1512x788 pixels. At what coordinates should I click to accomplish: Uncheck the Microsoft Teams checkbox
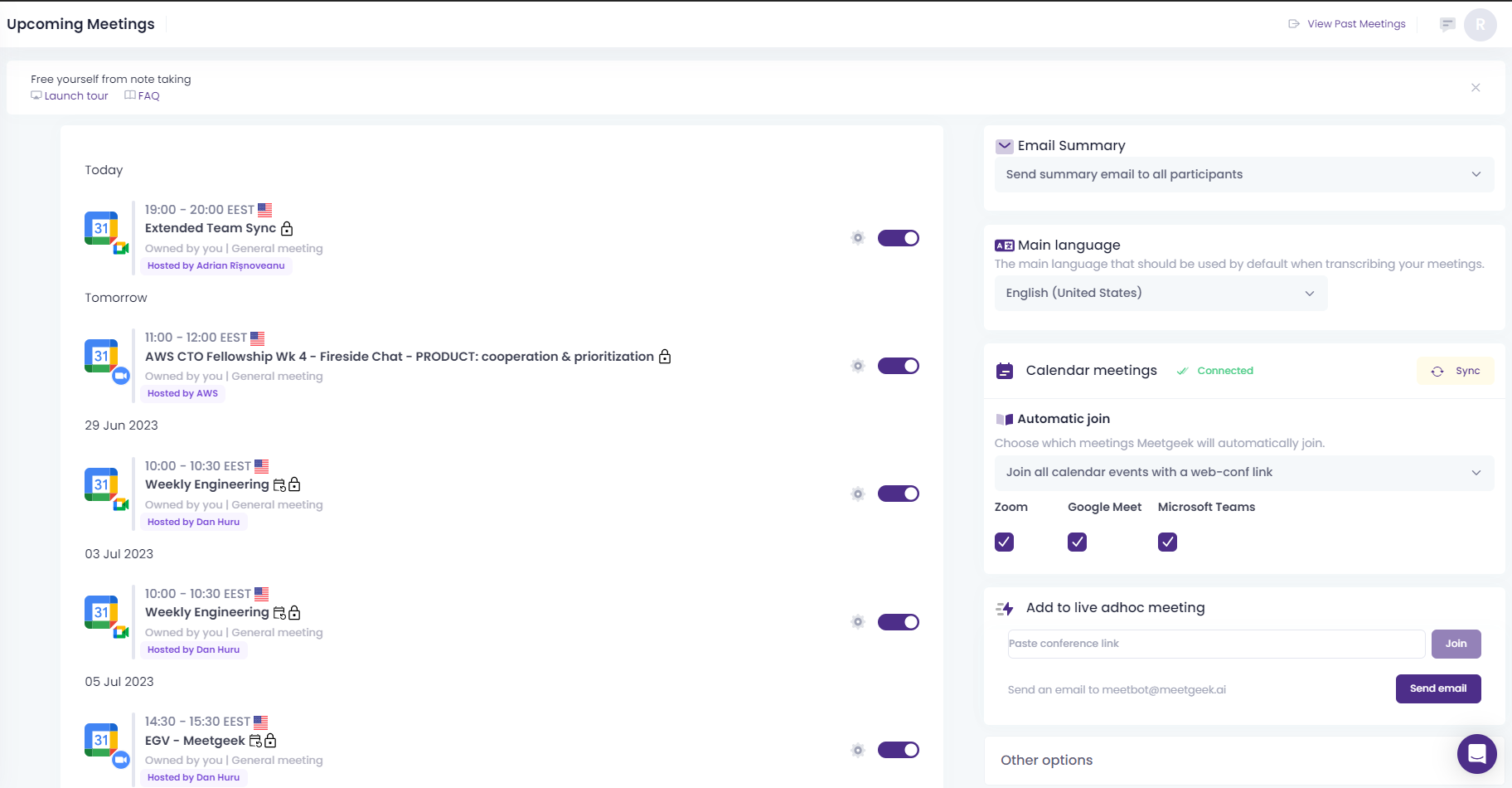pos(1167,542)
